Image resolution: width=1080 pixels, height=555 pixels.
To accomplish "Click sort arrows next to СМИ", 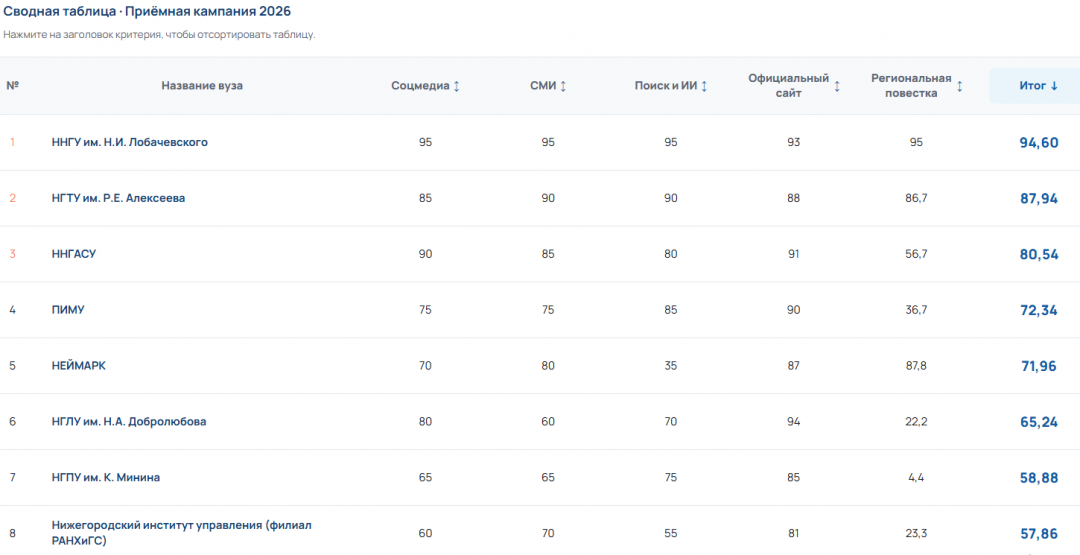I will pos(563,86).
